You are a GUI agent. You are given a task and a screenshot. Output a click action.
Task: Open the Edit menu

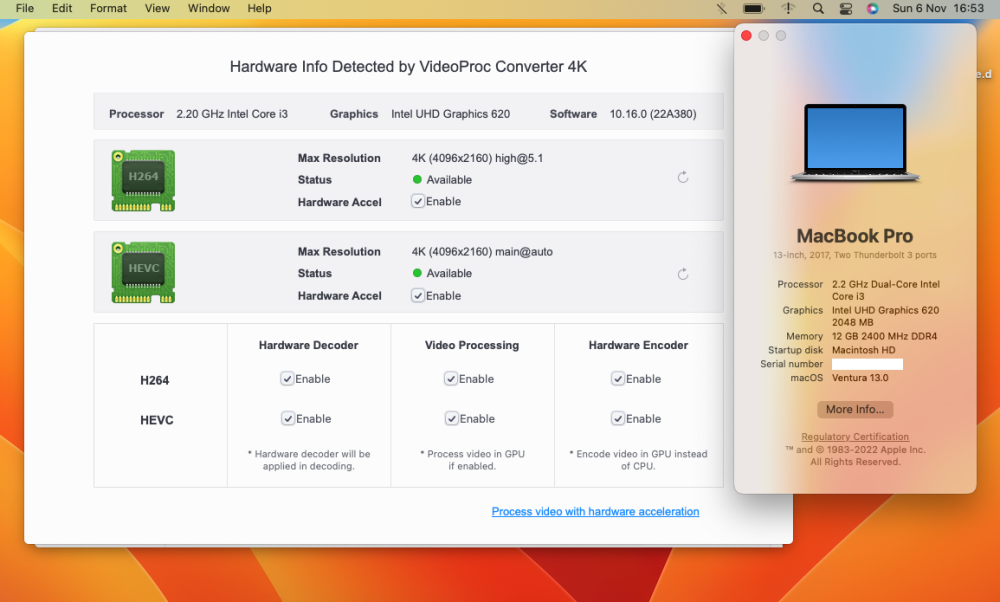click(x=62, y=8)
